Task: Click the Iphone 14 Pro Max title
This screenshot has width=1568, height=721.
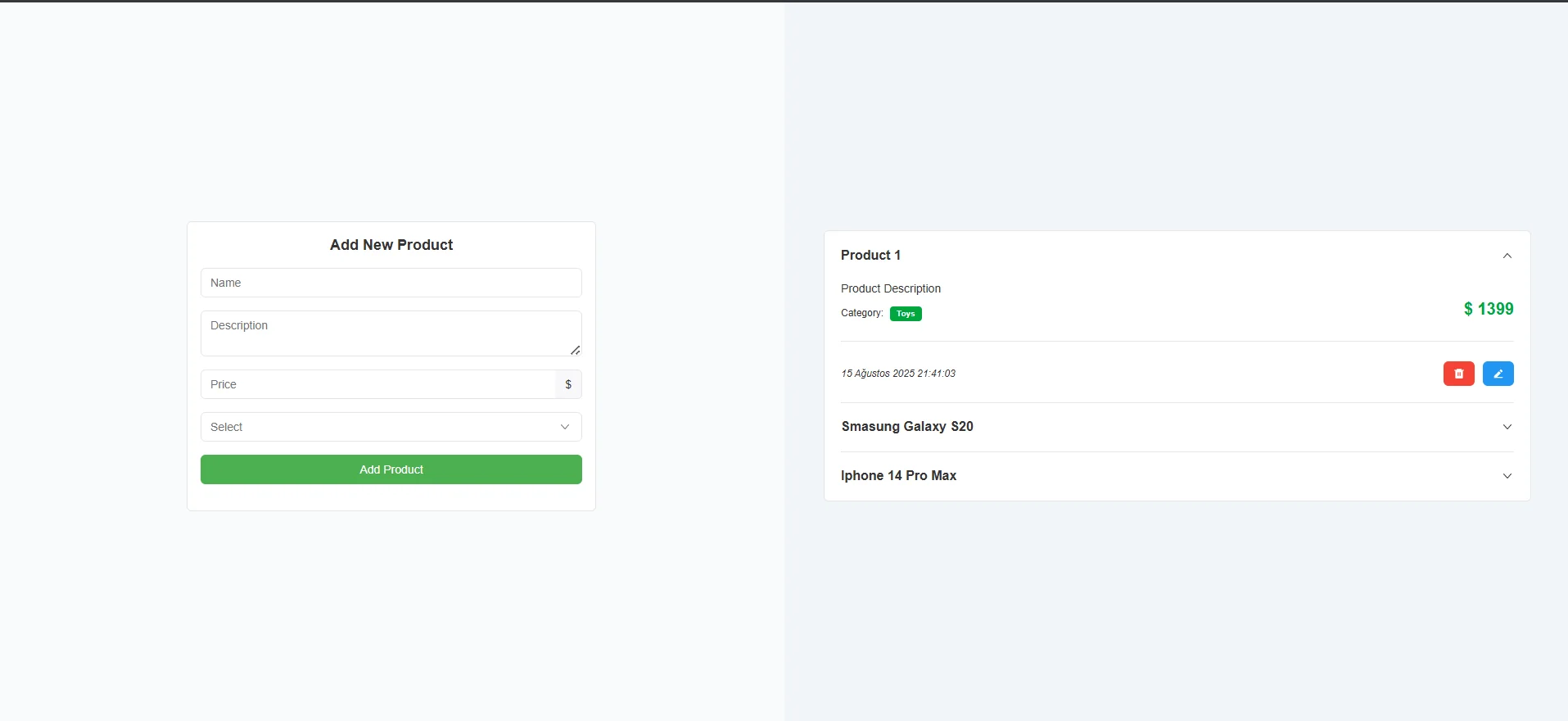Action: click(x=898, y=476)
